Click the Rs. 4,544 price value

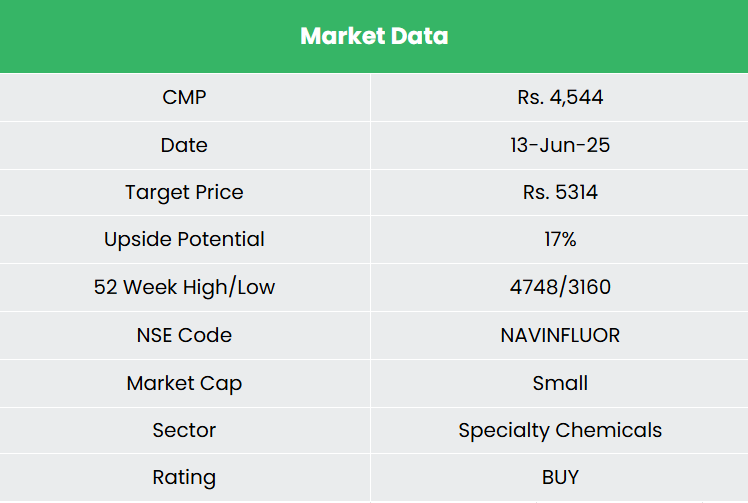pos(560,97)
